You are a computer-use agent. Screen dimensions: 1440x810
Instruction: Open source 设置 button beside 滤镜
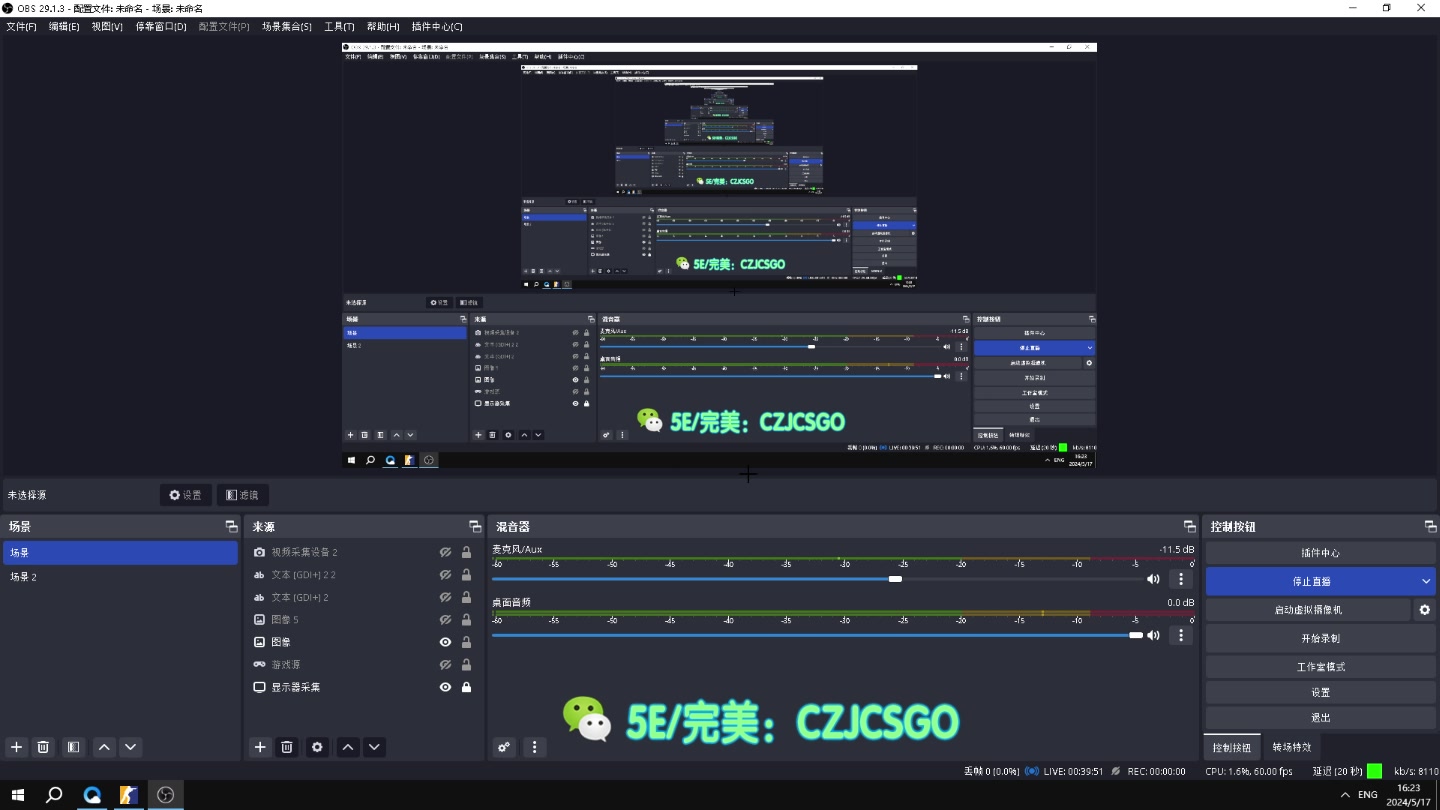click(x=185, y=495)
